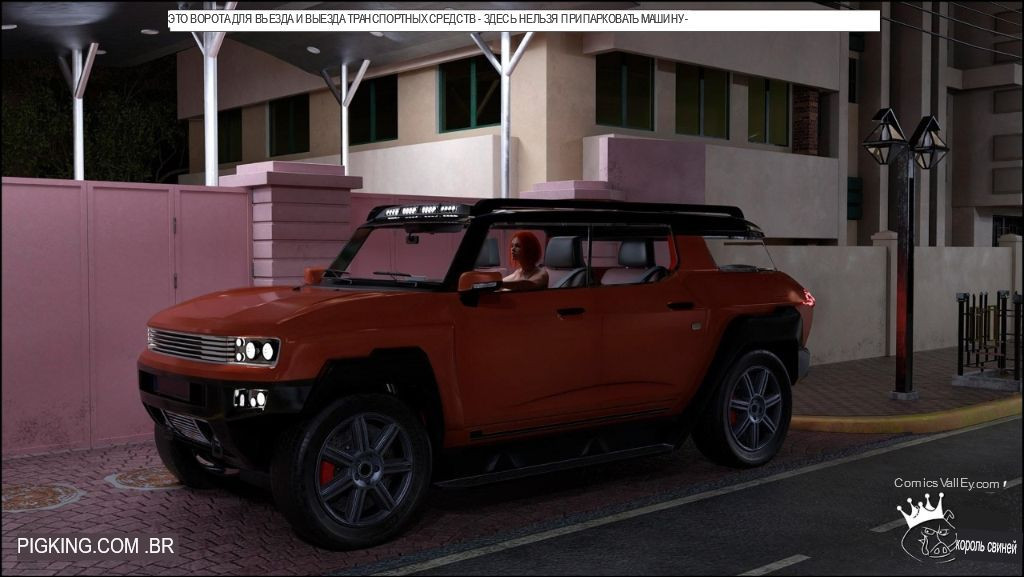
Task: Click the round manhole cover on pavement
Action: tap(38, 496)
